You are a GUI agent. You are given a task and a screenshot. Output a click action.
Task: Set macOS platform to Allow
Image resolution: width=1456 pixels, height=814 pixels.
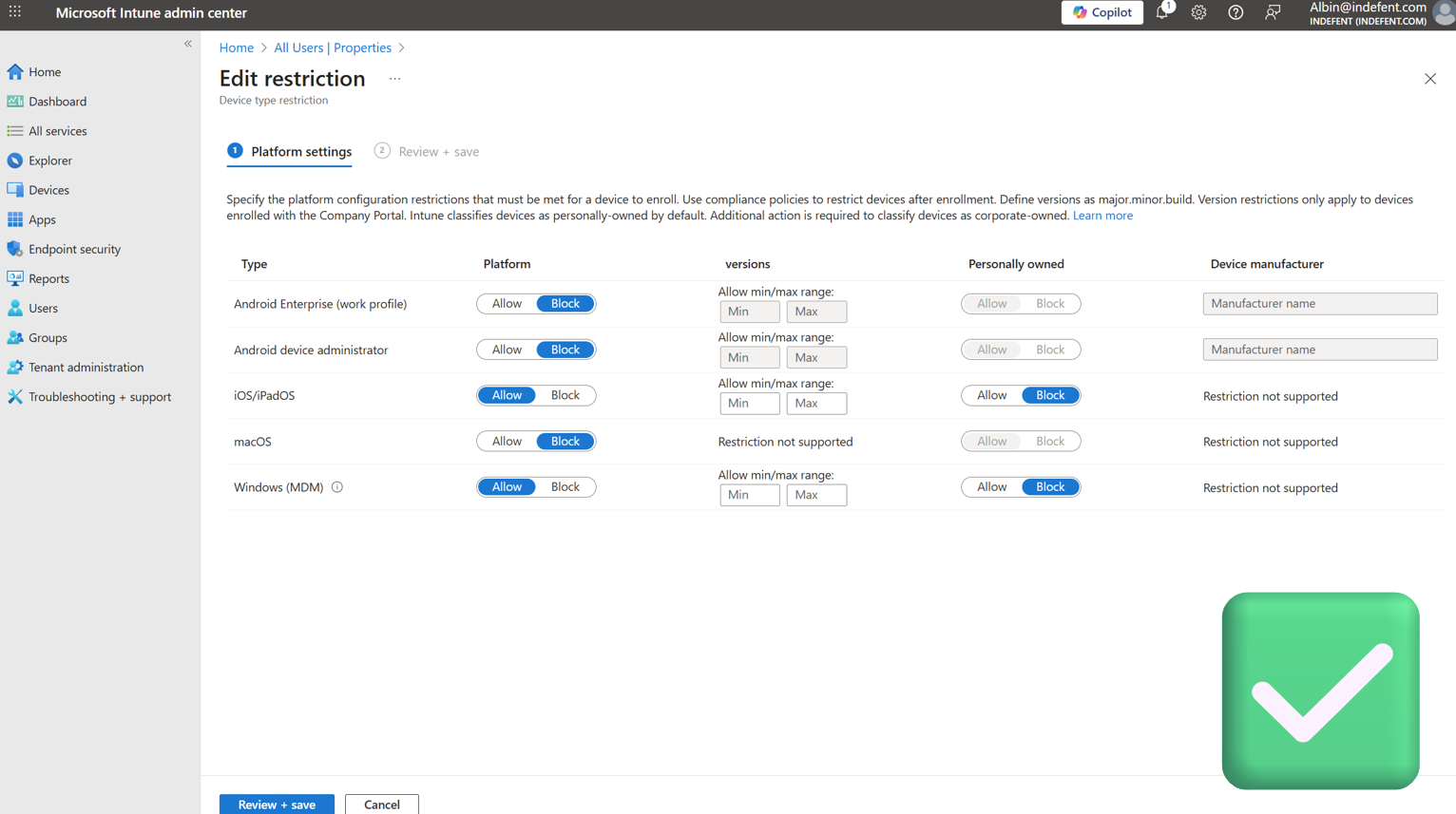click(507, 442)
